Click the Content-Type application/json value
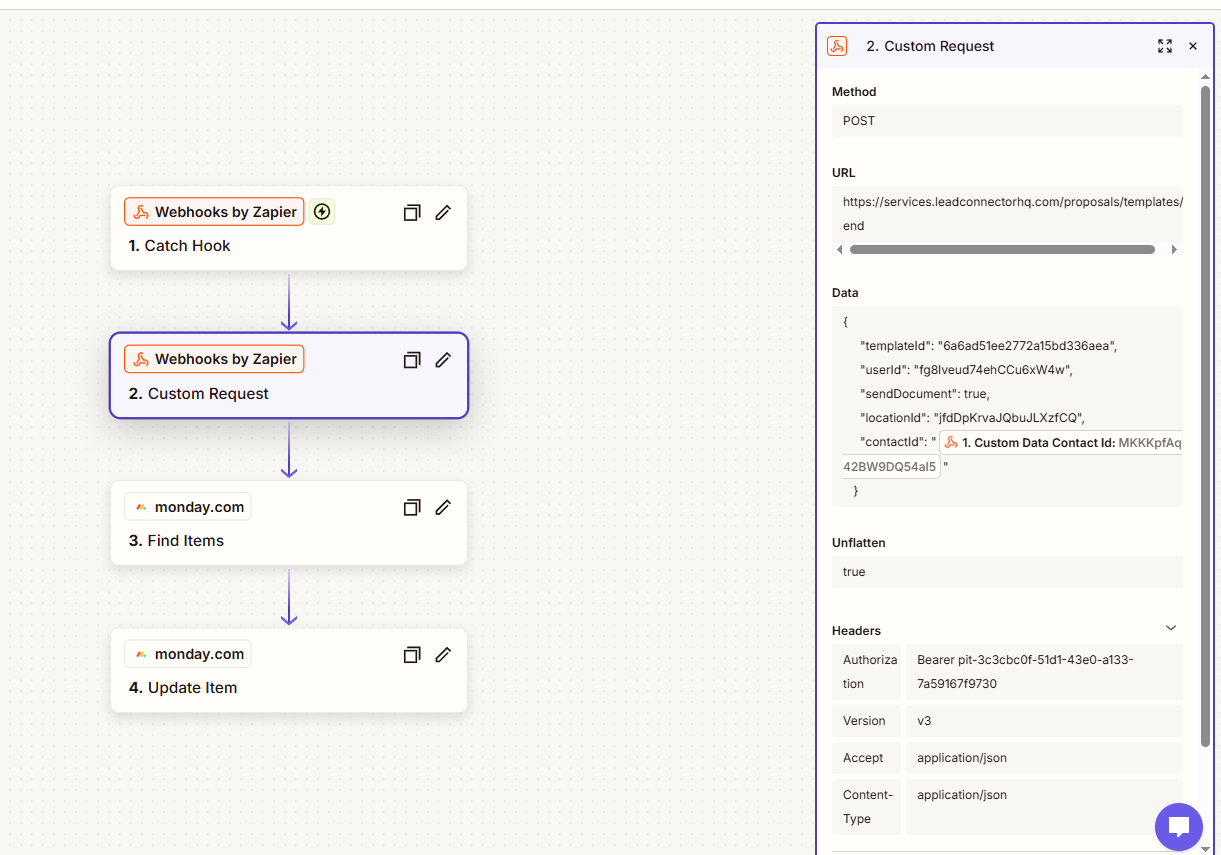1221x855 pixels. pos(1044,807)
